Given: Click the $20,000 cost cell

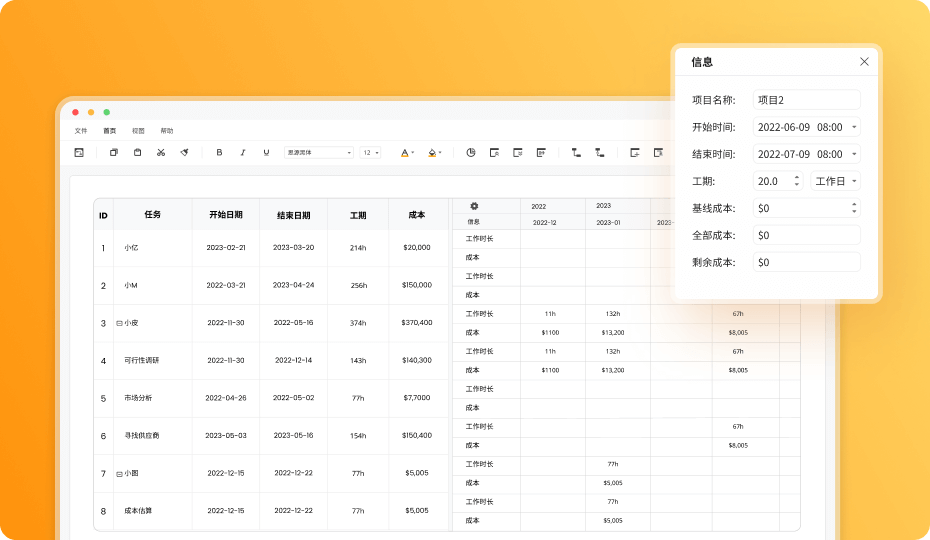Looking at the screenshot, I should tap(417, 247).
